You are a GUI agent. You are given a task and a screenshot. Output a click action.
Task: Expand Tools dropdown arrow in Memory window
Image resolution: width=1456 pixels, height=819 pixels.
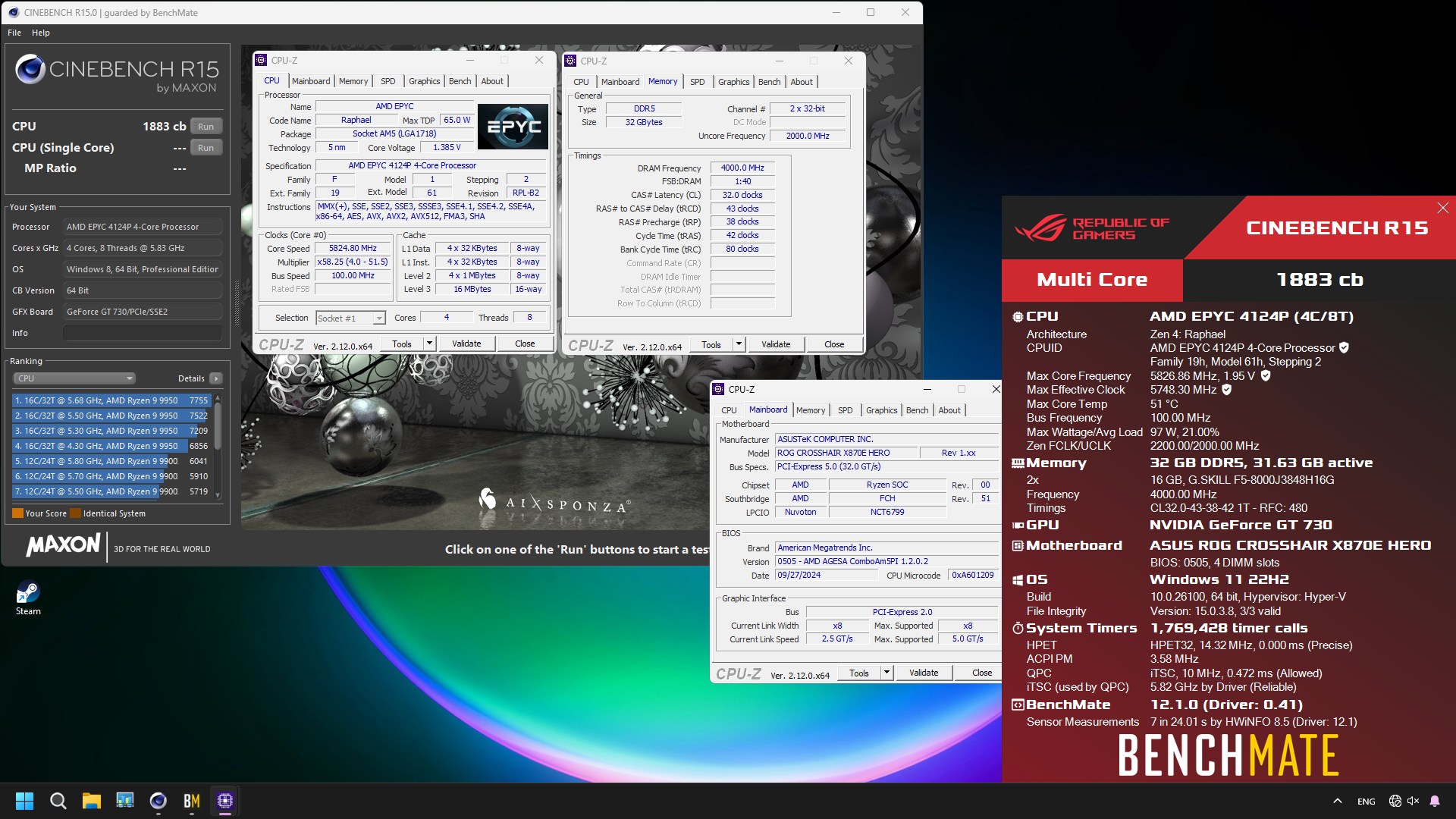[739, 344]
